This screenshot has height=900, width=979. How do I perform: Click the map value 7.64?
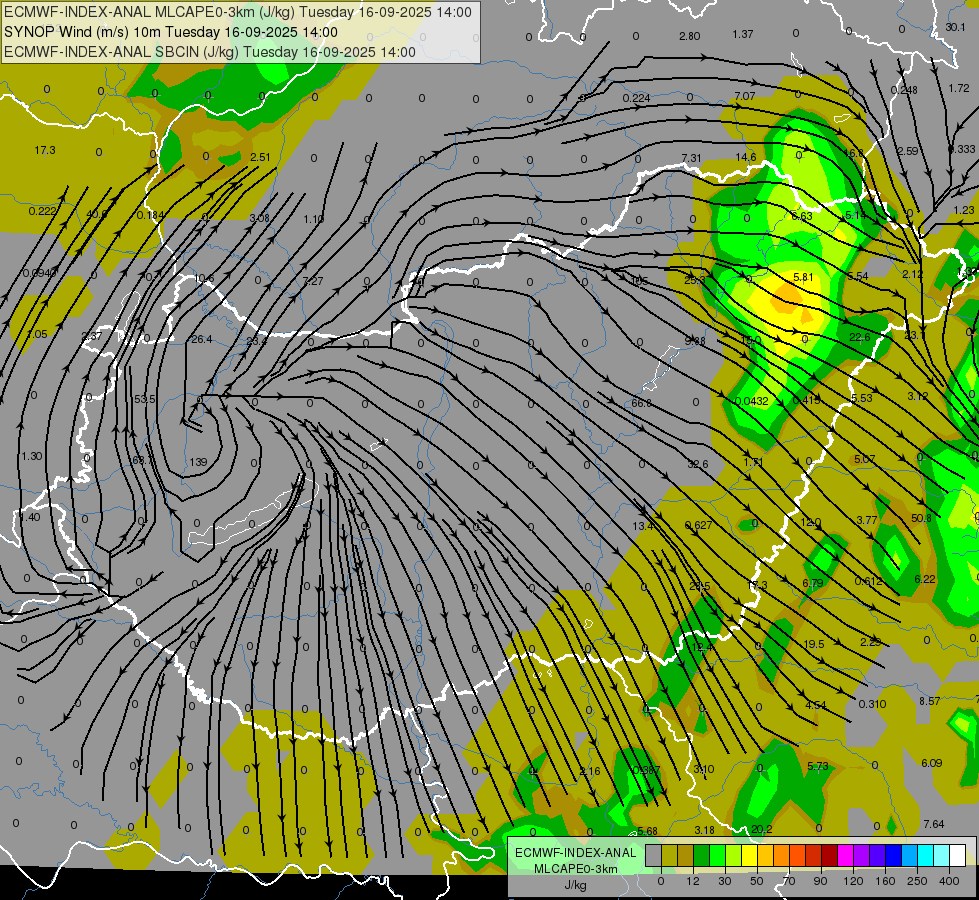pyautogui.click(x=933, y=824)
